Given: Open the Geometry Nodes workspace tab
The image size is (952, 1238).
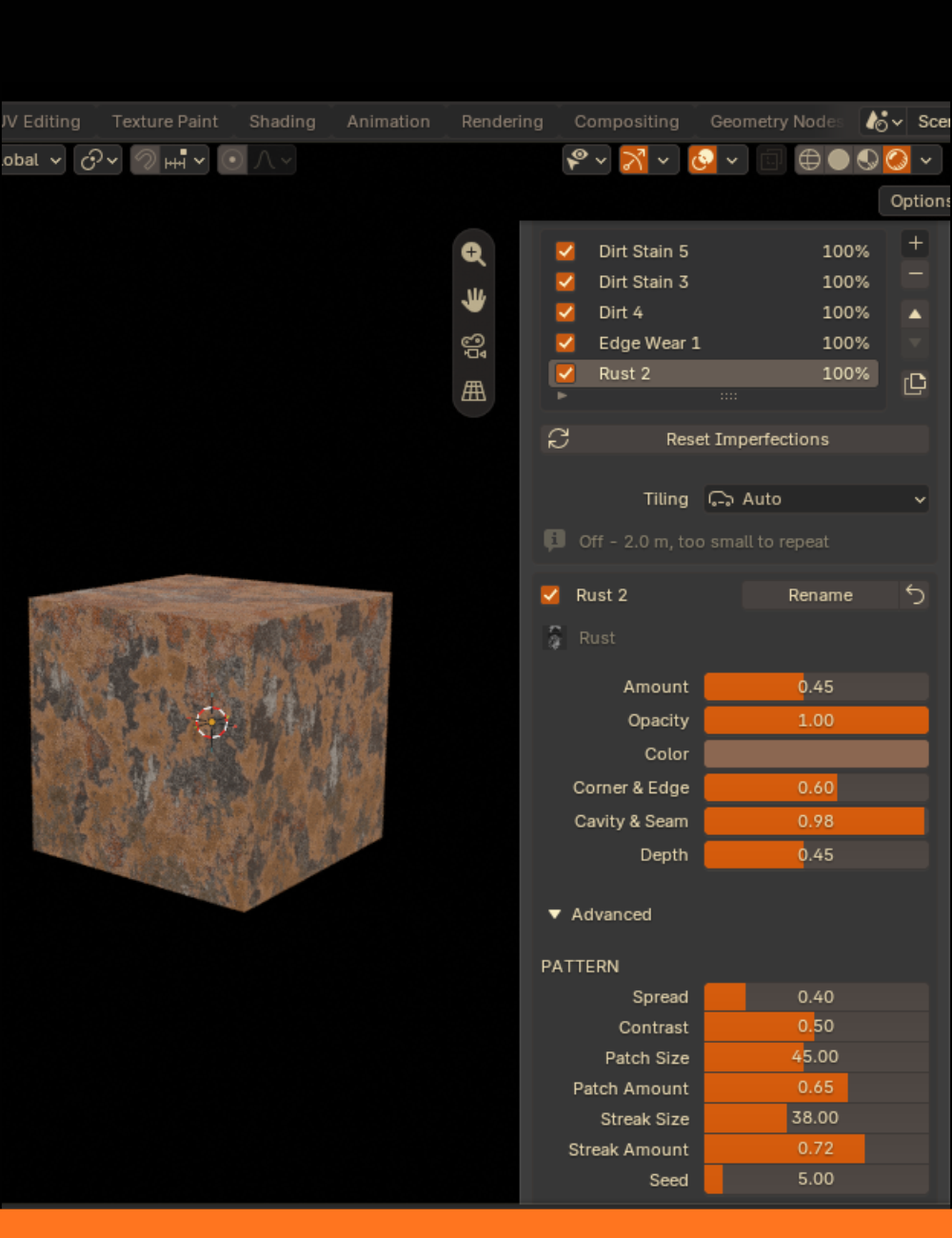Looking at the screenshot, I should click(776, 121).
